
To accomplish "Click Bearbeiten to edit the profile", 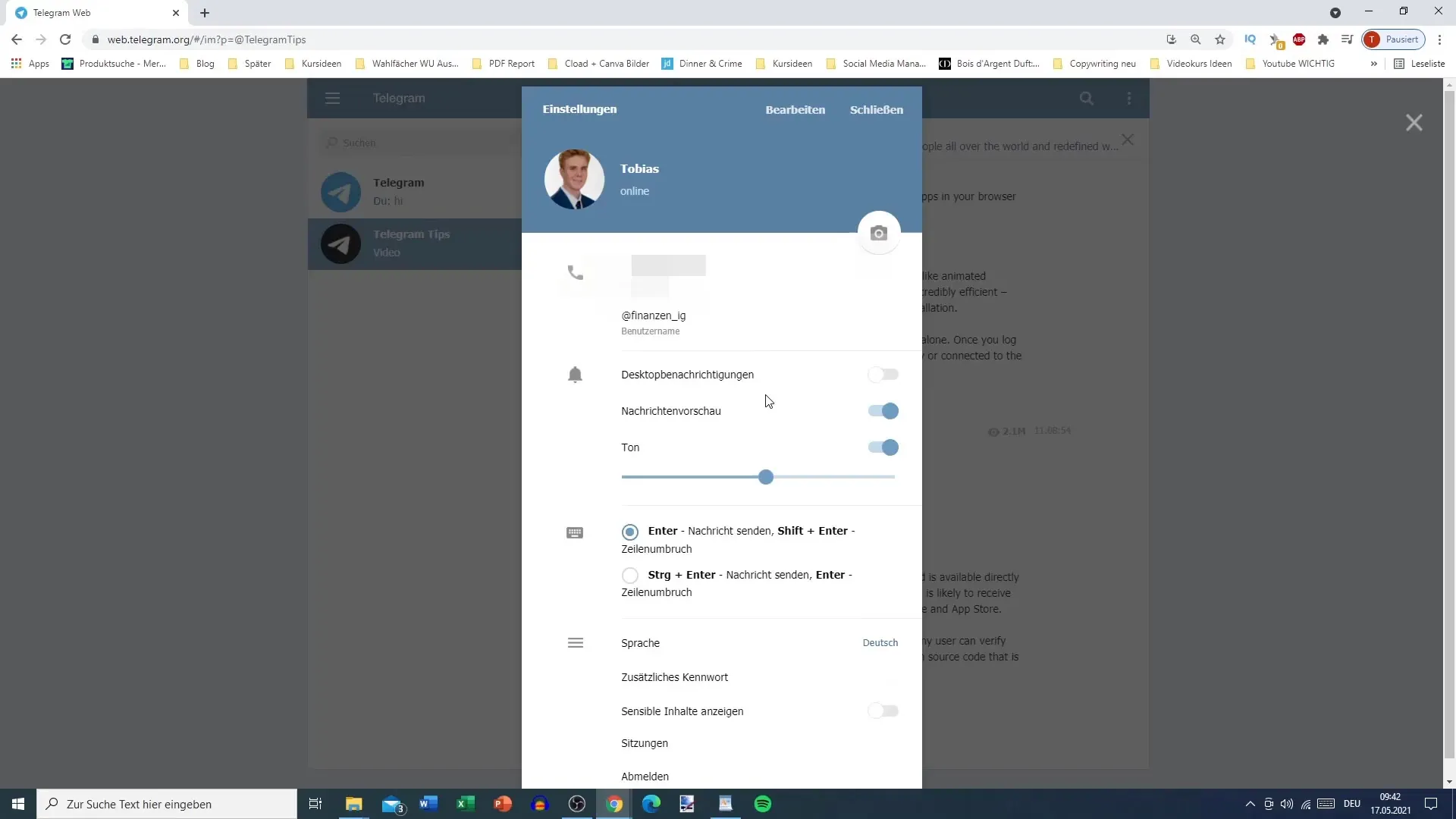I will pos(795,110).
